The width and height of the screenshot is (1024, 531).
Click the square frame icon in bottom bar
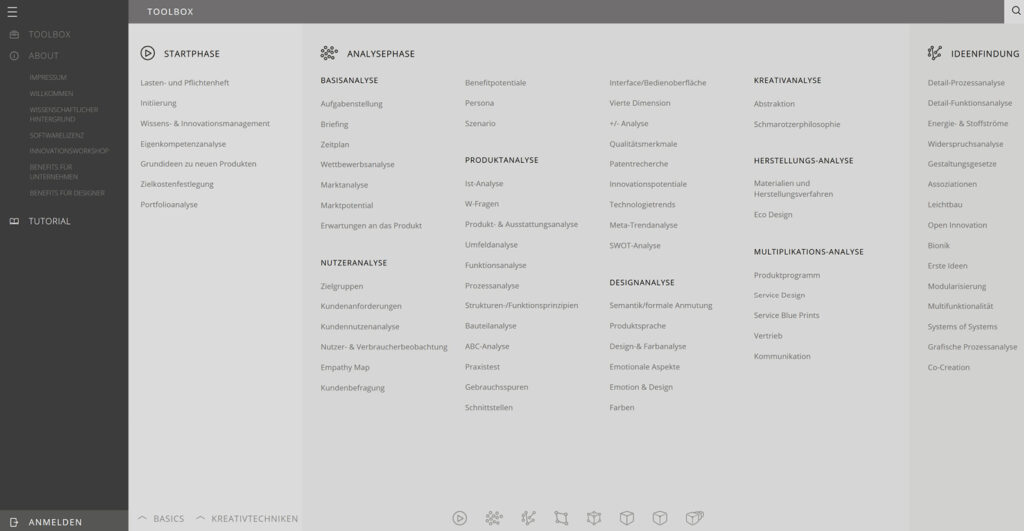tap(561, 518)
